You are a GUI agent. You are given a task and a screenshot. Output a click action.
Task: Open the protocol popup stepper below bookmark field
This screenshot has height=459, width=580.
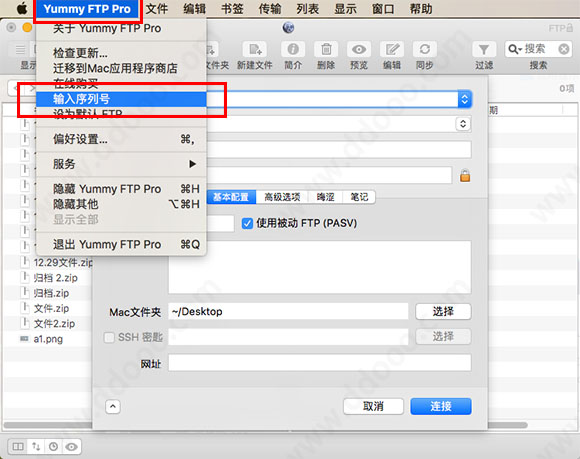463,124
